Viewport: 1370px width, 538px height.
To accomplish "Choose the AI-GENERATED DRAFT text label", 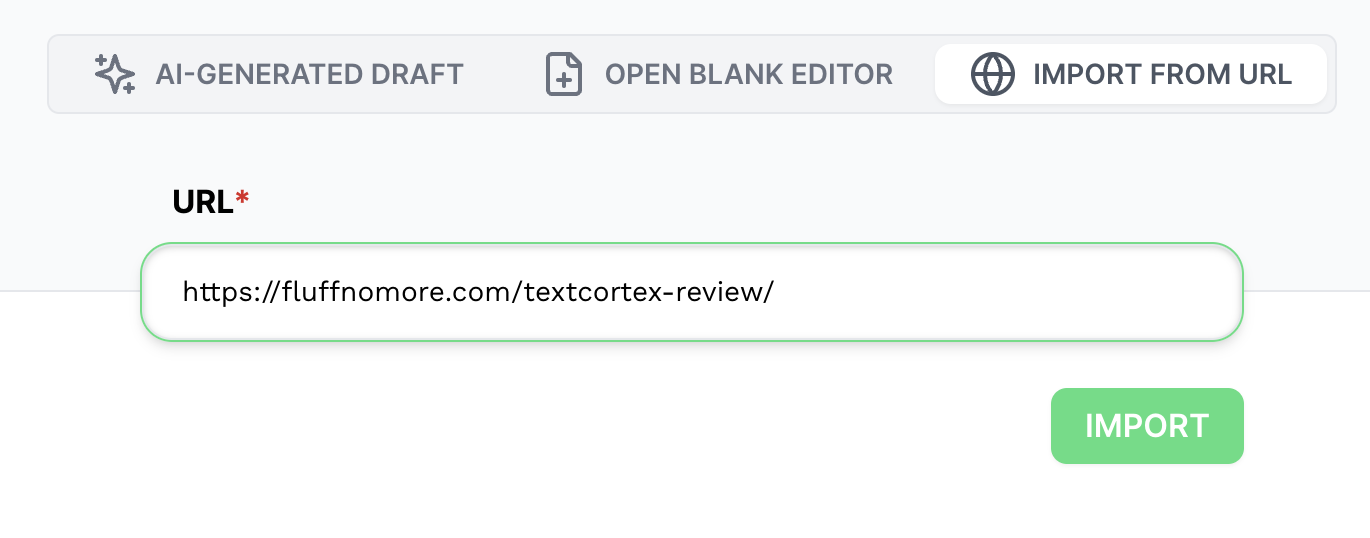I will [x=309, y=75].
